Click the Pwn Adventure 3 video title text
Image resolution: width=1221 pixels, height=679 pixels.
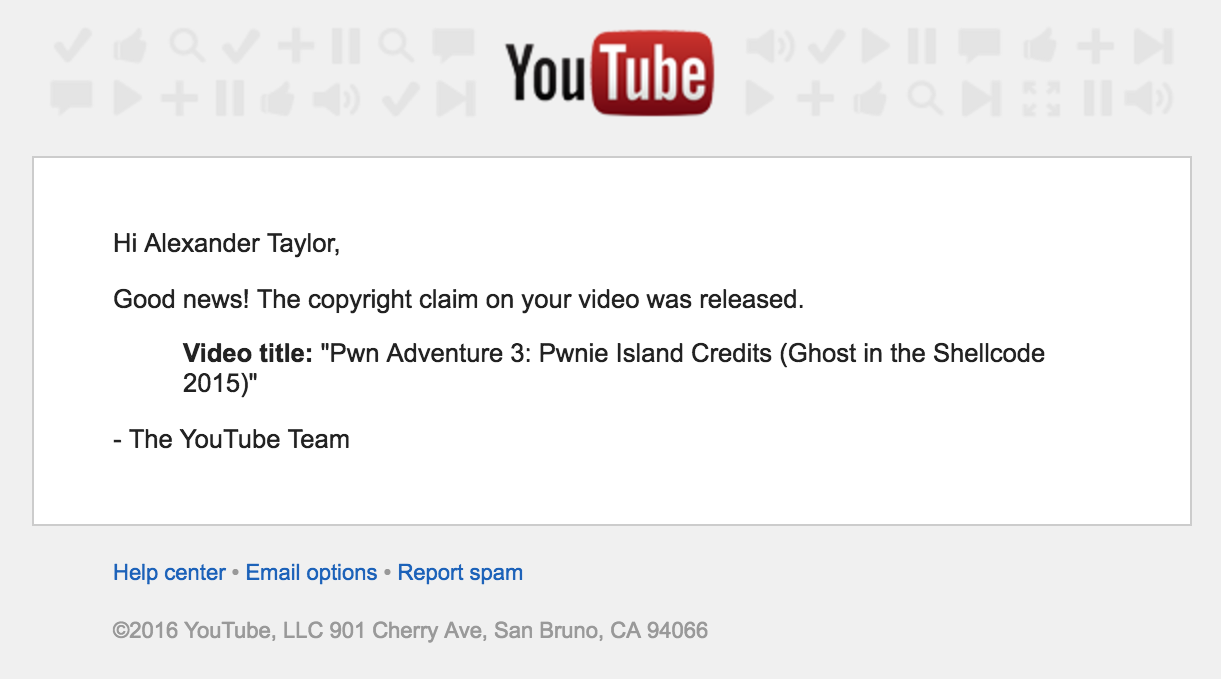point(680,354)
